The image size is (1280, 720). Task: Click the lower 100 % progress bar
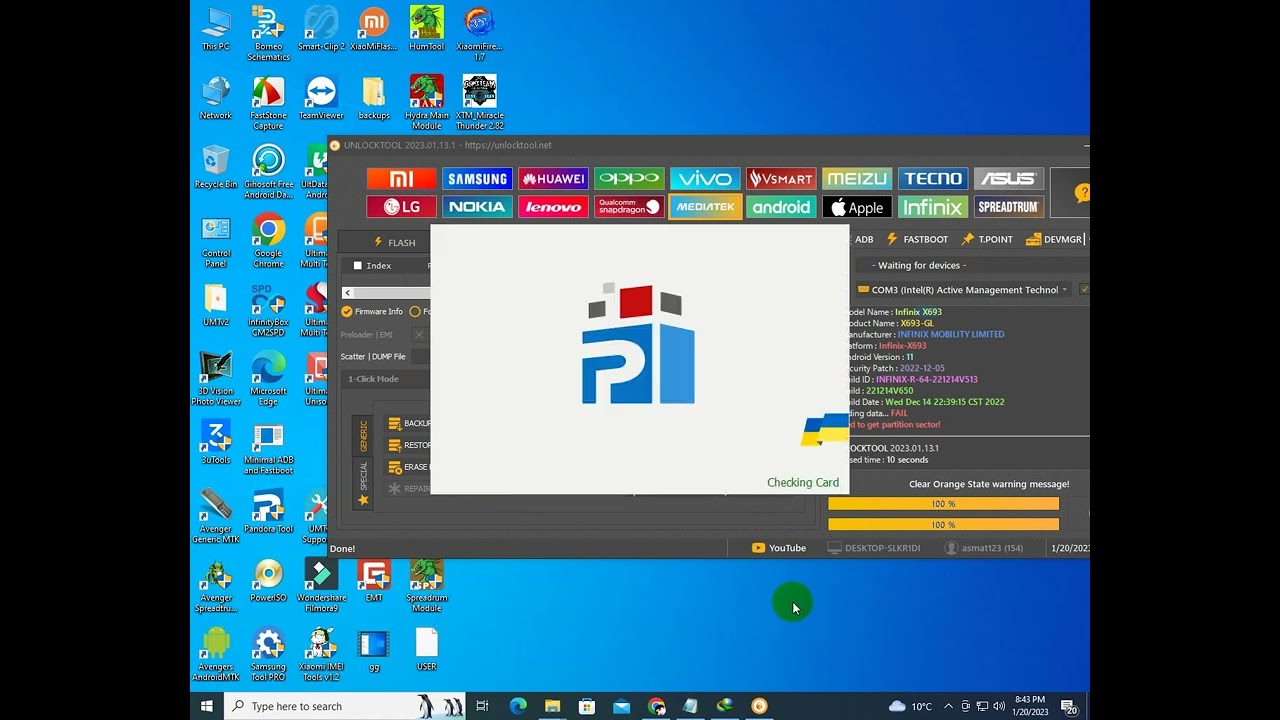(943, 524)
